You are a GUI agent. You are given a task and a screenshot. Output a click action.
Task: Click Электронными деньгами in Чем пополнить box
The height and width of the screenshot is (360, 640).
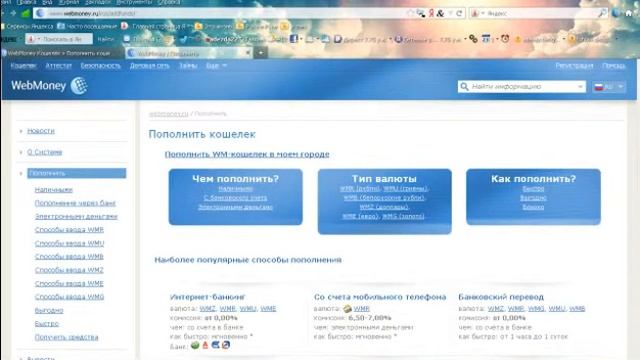pyautogui.click(x=236, y=207)
